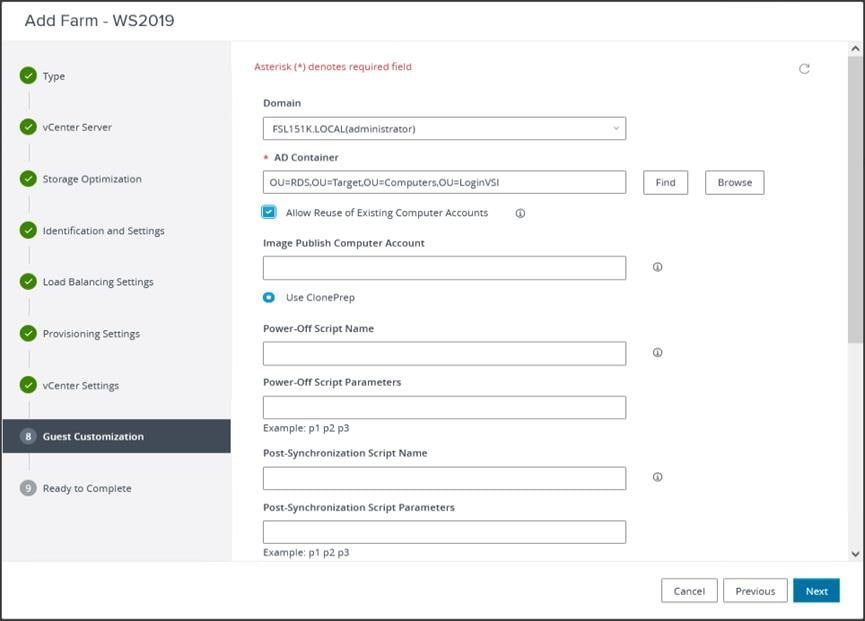
Task: Click the refresh icon at top right
Action: [804, 69]
